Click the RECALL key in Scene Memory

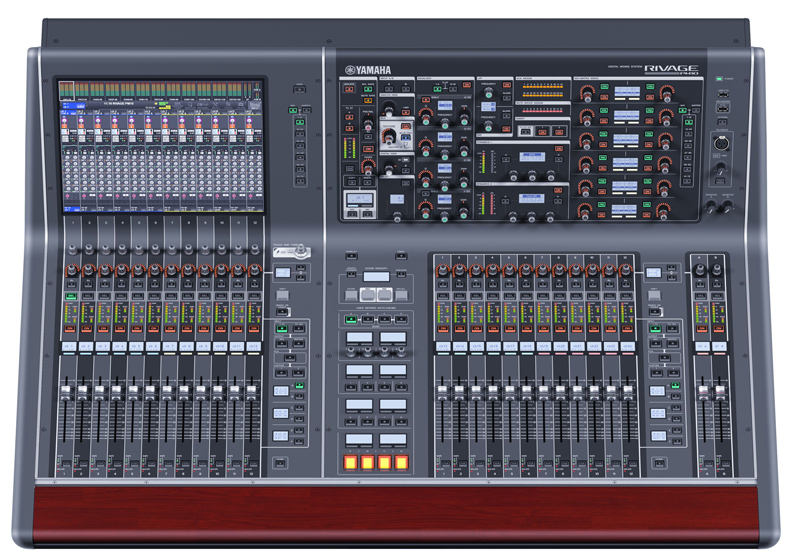(401, 295)
